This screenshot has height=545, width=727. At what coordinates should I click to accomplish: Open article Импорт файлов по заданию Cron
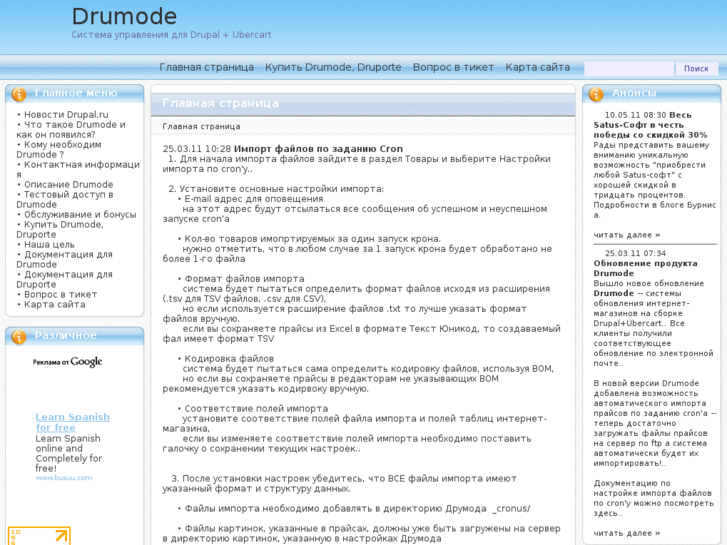(x=318, y=149)
